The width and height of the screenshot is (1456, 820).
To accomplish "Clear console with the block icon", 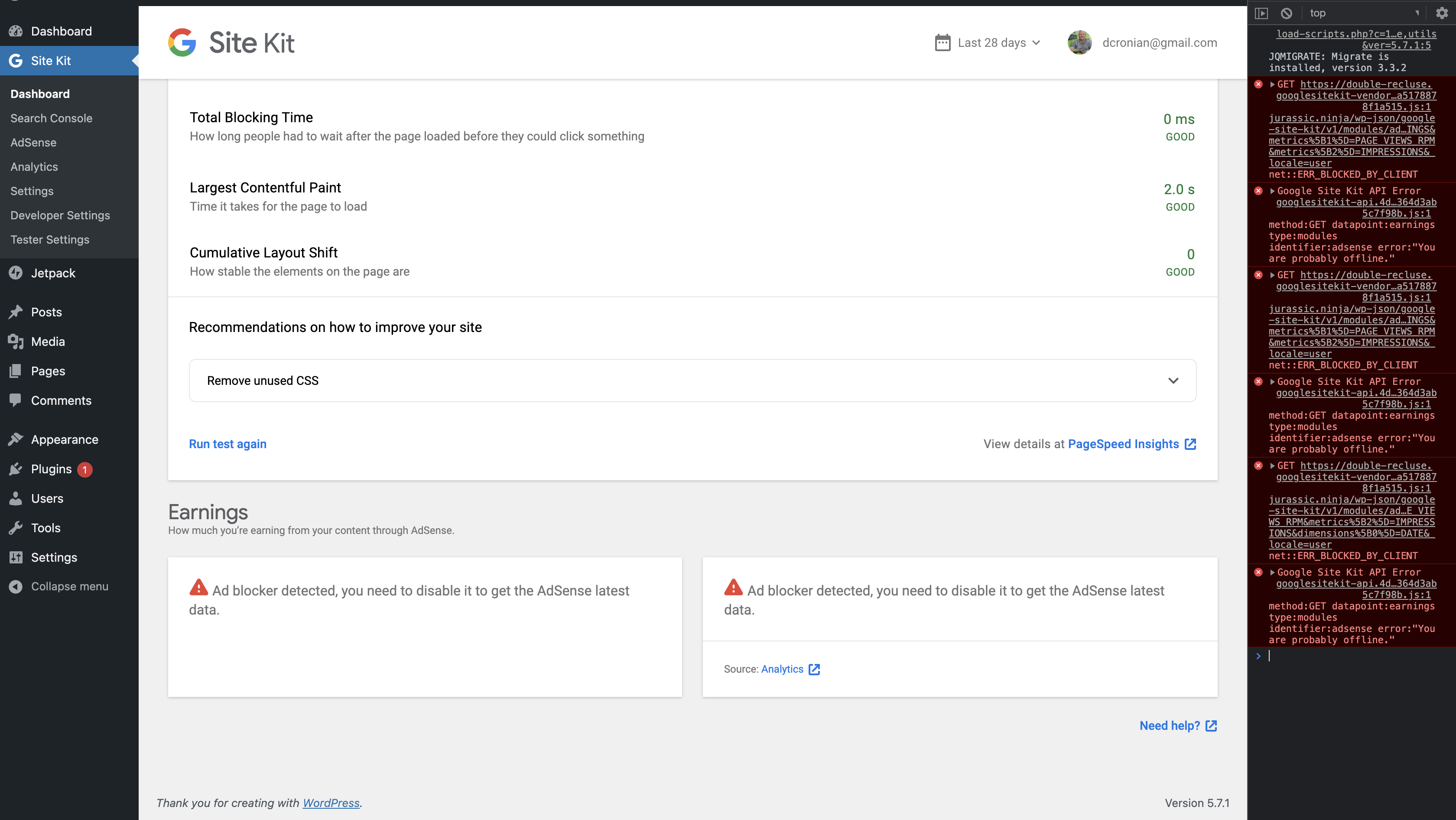I will (x=1287, y=13).
